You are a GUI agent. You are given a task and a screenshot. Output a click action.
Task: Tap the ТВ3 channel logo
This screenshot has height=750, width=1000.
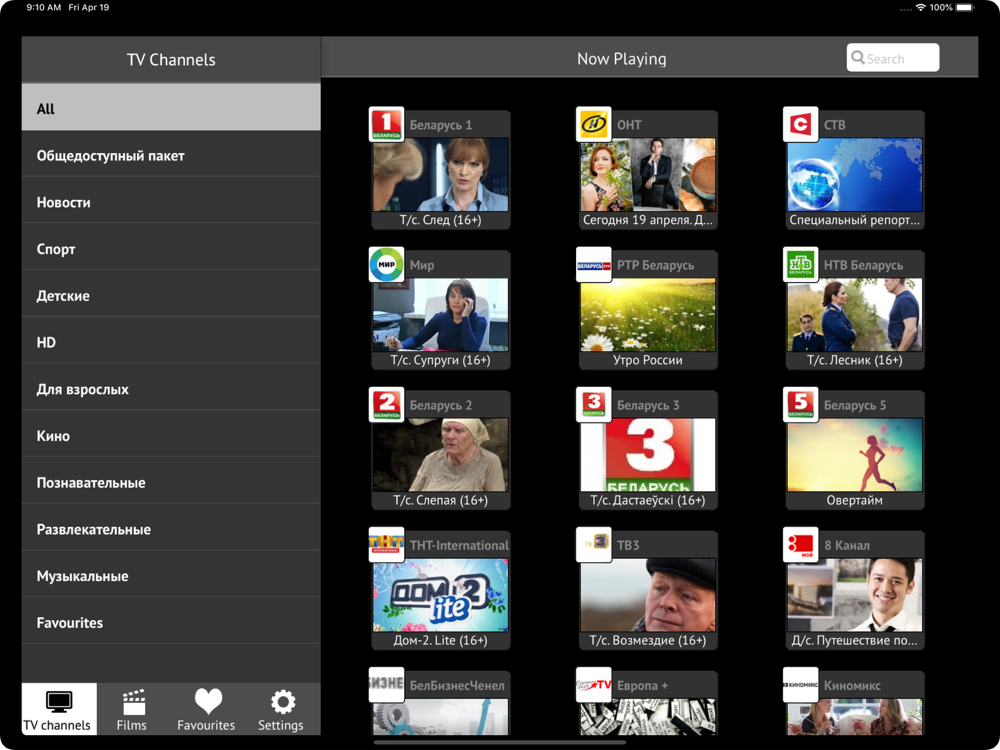point(594,545)
